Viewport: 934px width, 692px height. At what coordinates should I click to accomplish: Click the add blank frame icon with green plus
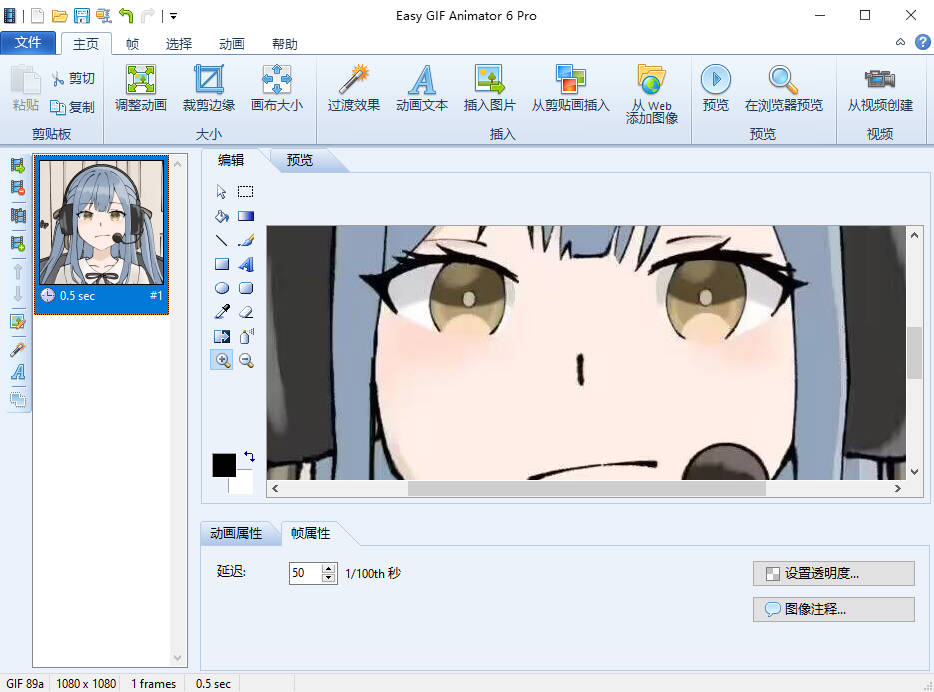click(18, 243)
